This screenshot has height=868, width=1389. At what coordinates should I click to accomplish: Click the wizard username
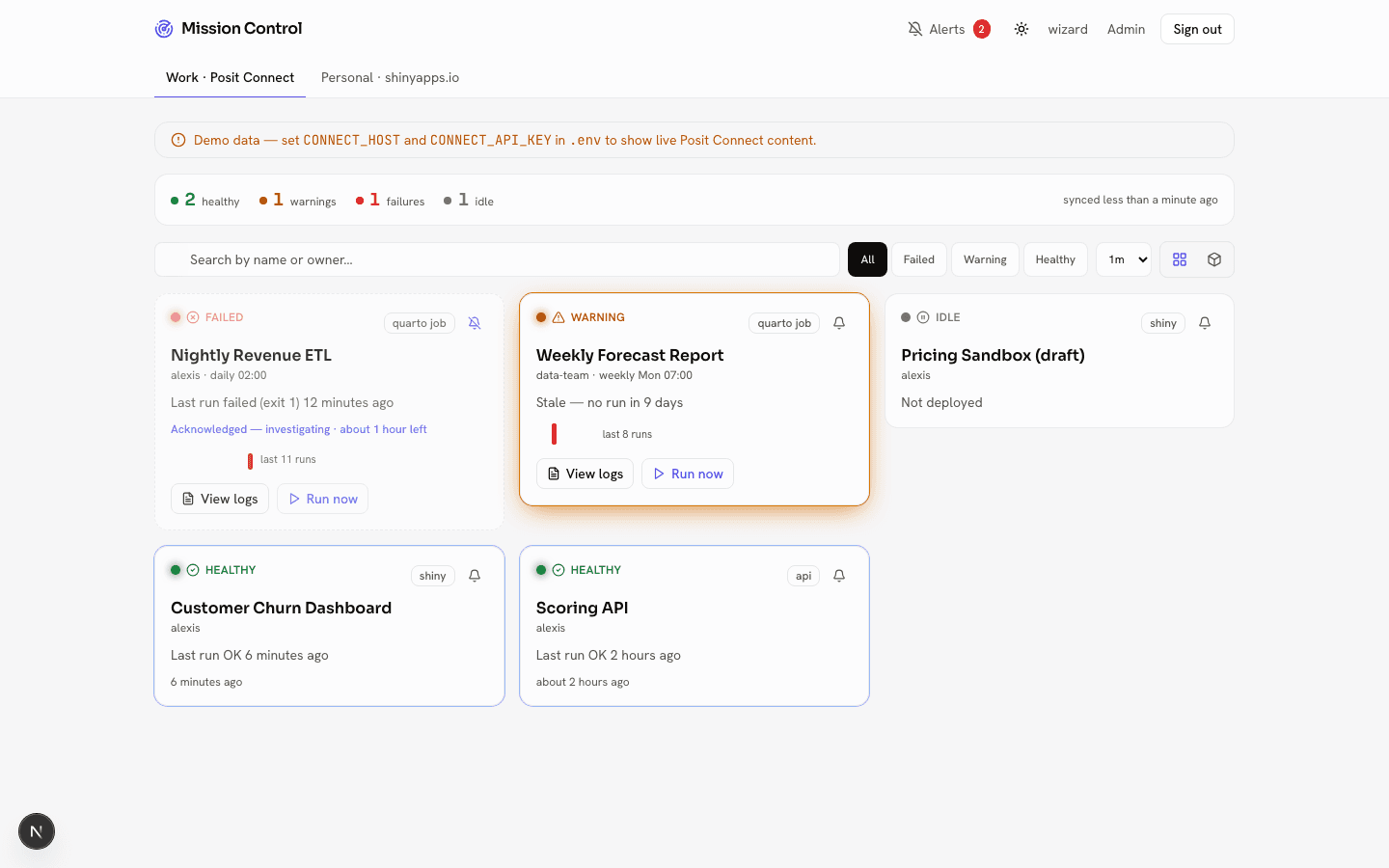pyautogui.click(x=1068, y=29)
